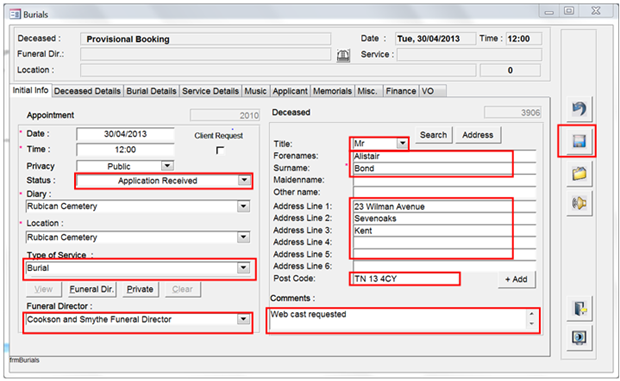Click the building icon beside Funeral Dir. field
Viewport: 620px width, 381px height.
(x=343, y=55)
